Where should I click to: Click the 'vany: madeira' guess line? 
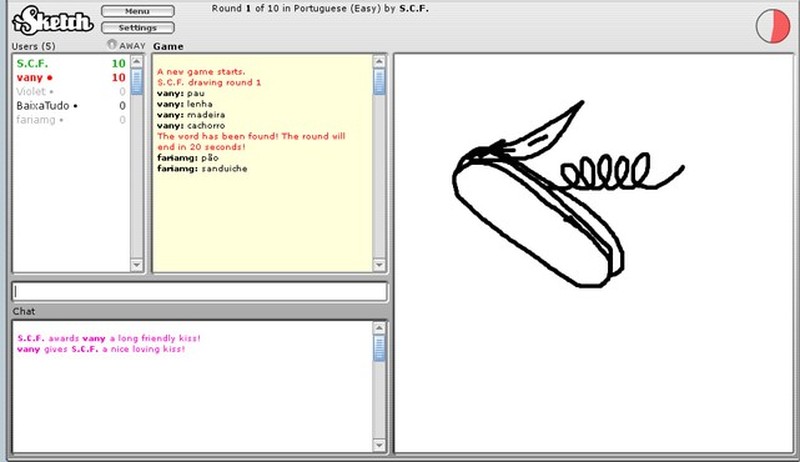click(191, 115)
